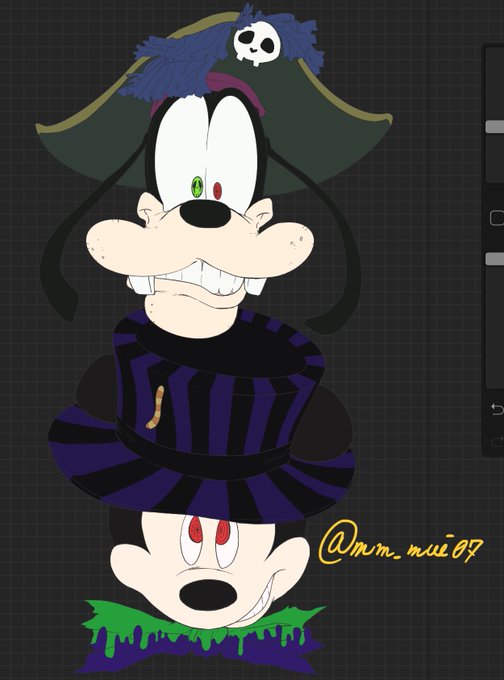The image size is (504, 680).
Task: Click the brush opacity slider handle
Action: click(x=495, y=259)
